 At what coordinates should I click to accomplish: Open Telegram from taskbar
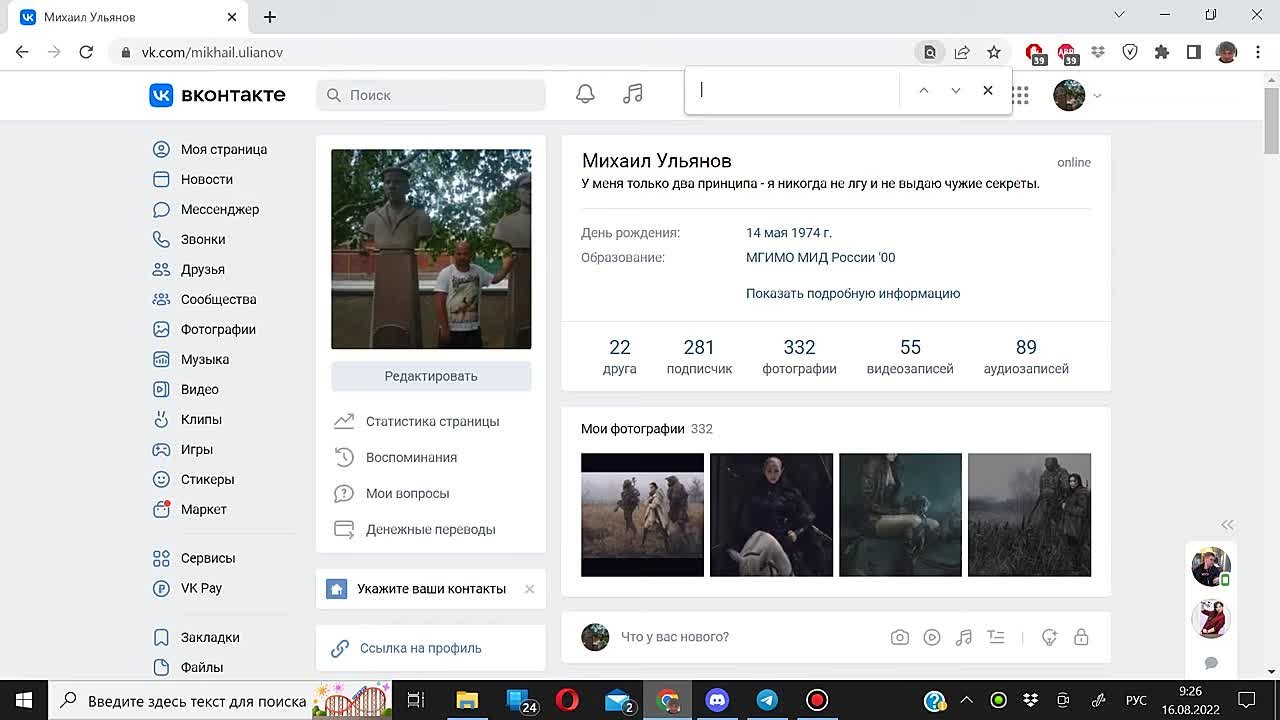[x=767, y=700]
